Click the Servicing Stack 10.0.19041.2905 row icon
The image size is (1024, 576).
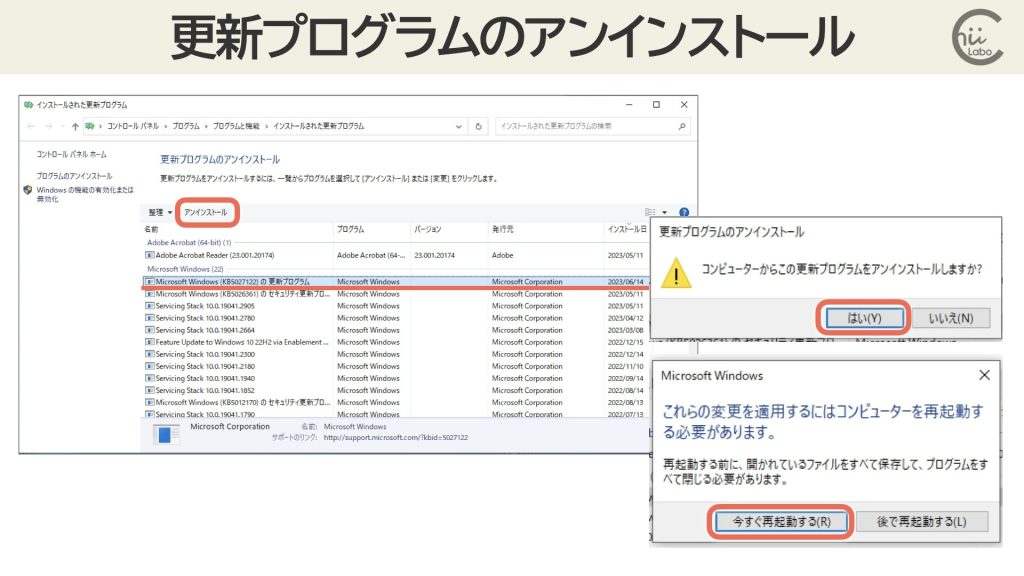tap(150, 306)
